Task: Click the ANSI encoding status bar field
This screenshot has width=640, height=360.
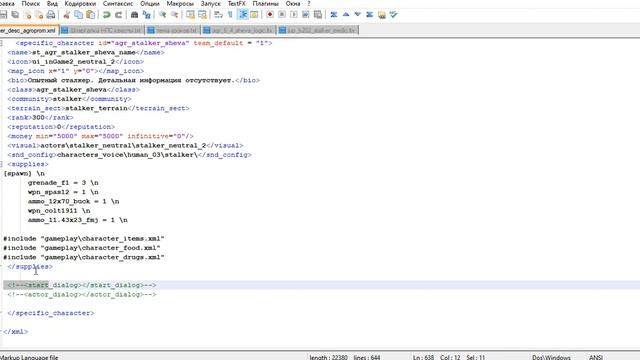Action: click(596, 357)
